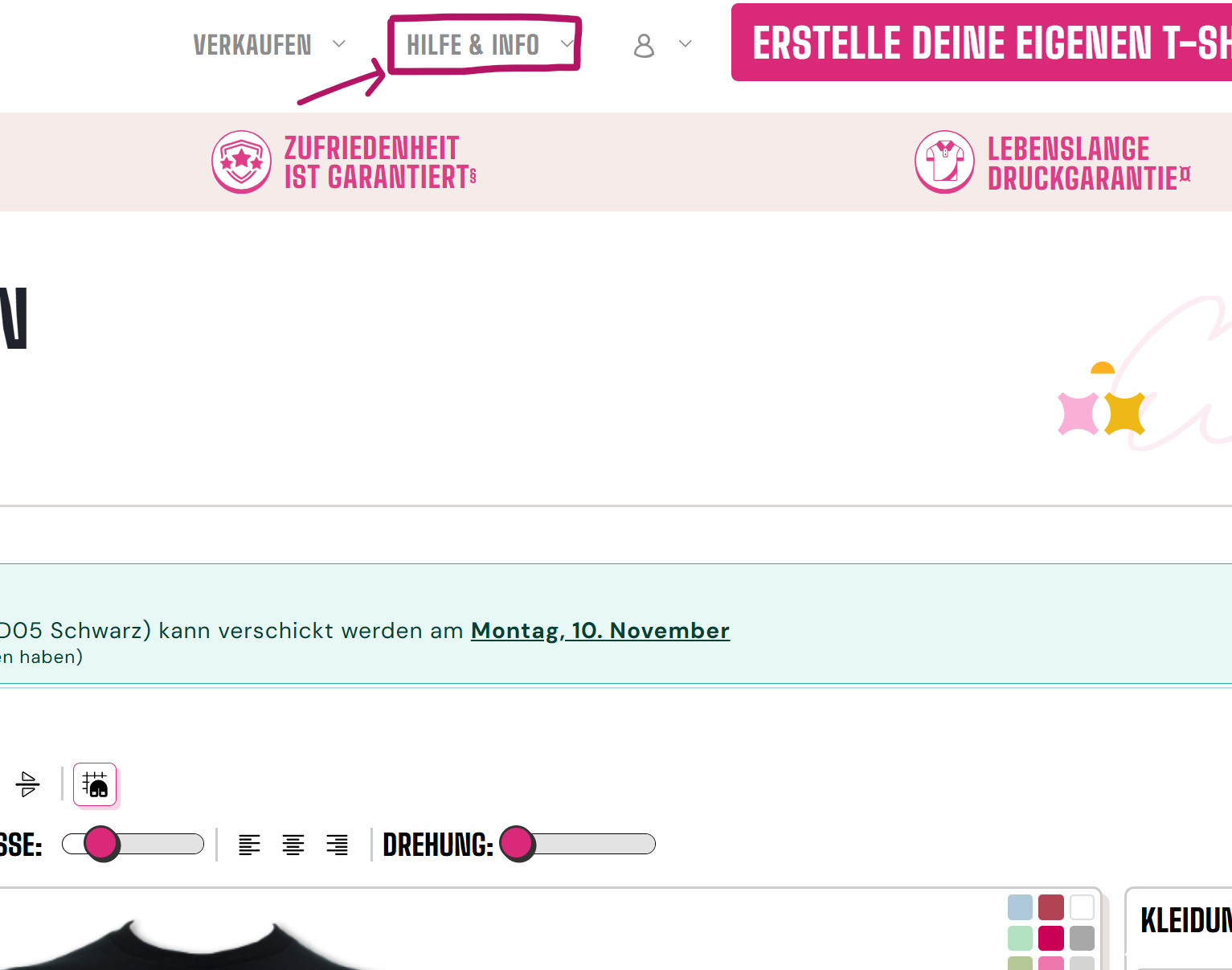The width and height of the screenshot is (1232, 970).
Task: Open the Verkaufen menu item
Action: coord(252,45)
